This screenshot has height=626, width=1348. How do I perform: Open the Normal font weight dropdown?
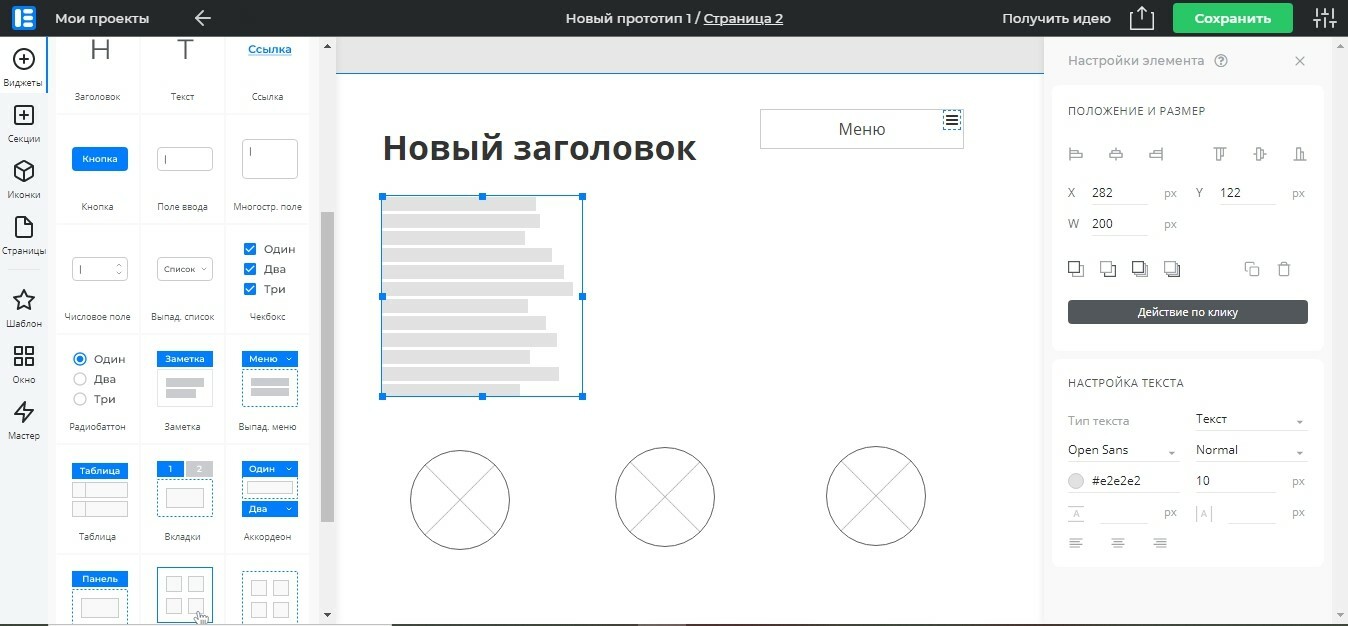(1251, 451)
